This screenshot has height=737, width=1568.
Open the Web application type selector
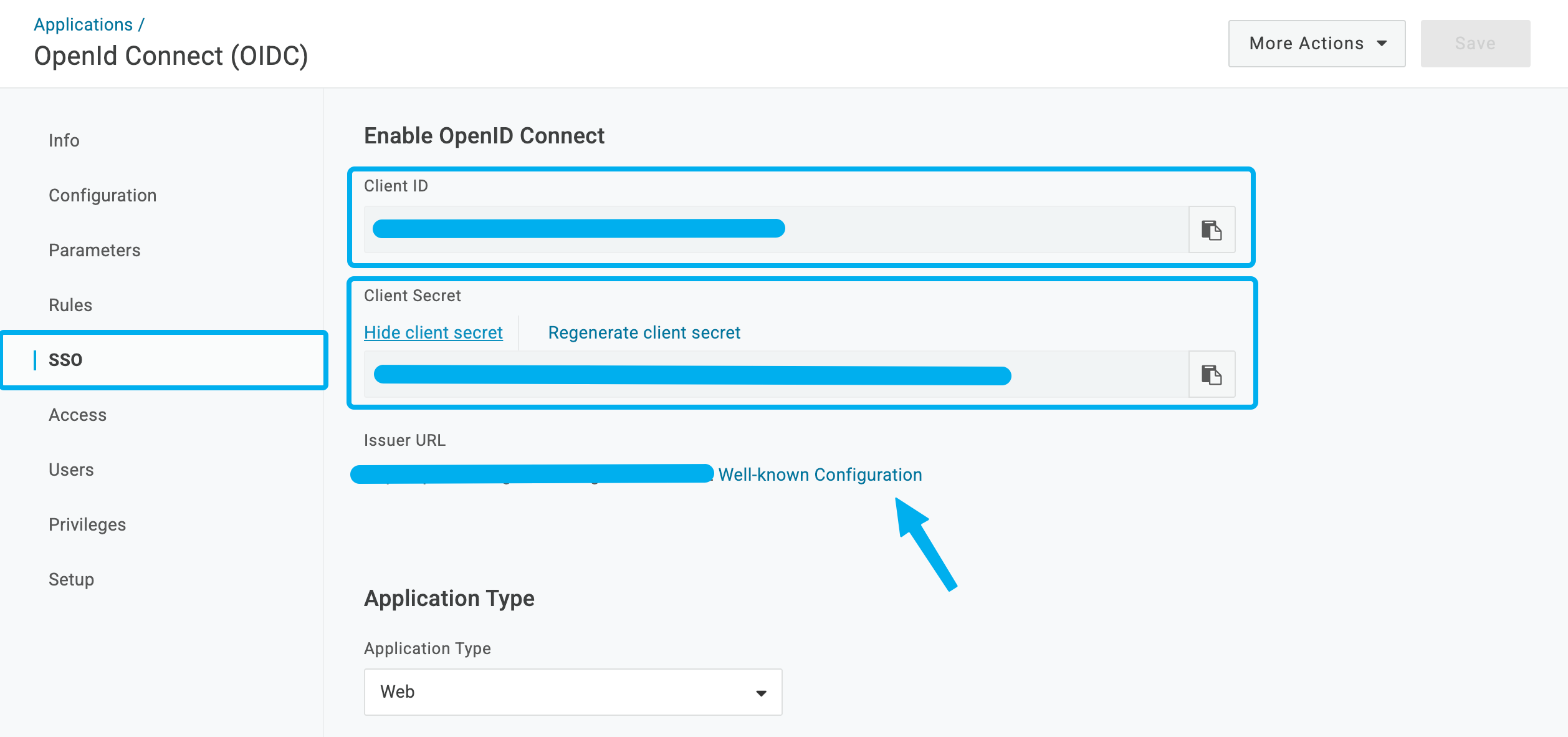click(x=572, y=691)
